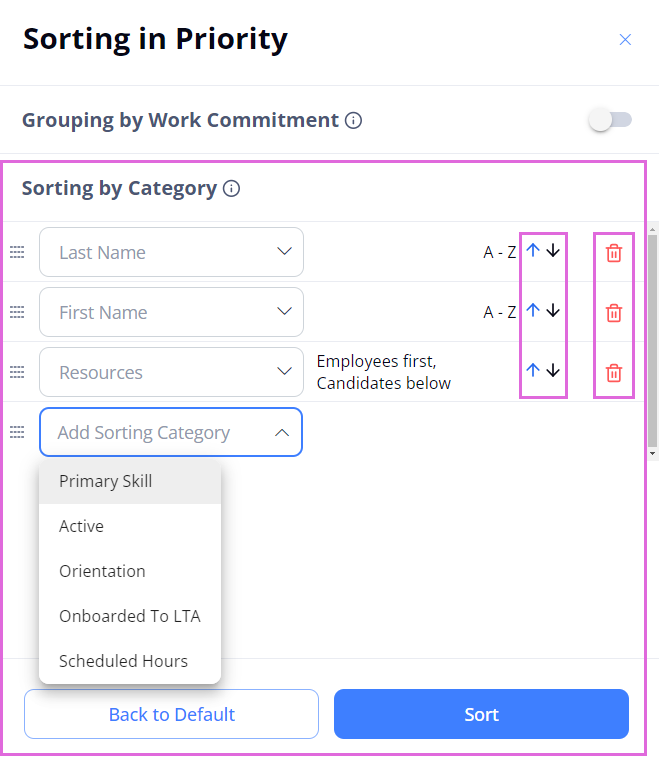Pick Onboarded To LTA option

pos(130,616)
